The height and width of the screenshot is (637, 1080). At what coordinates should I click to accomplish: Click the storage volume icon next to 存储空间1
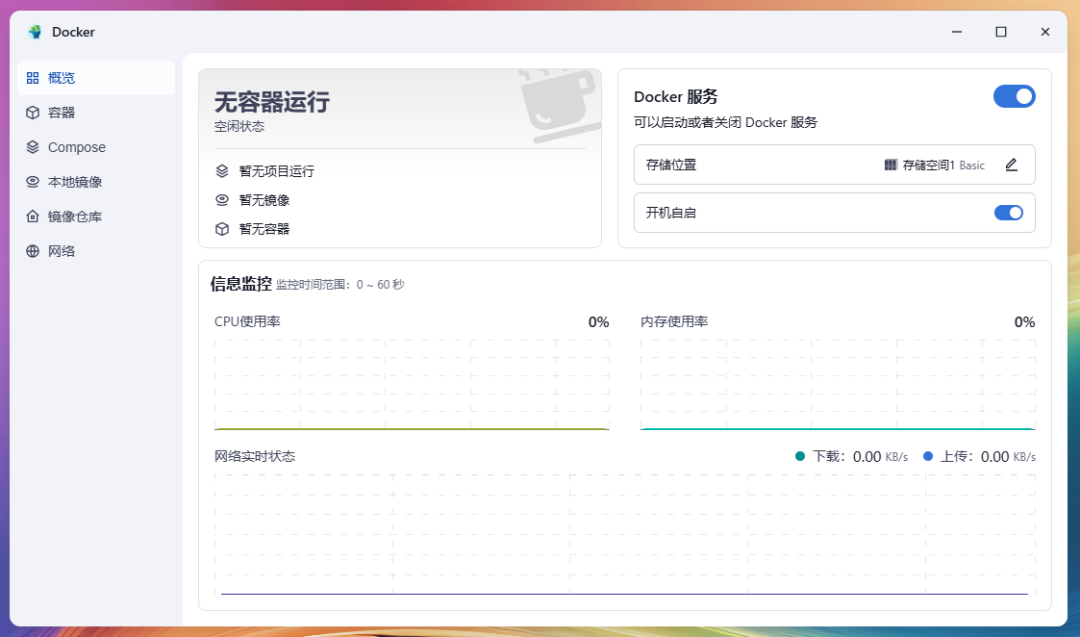pyautogui.click(x=891, y=165)
